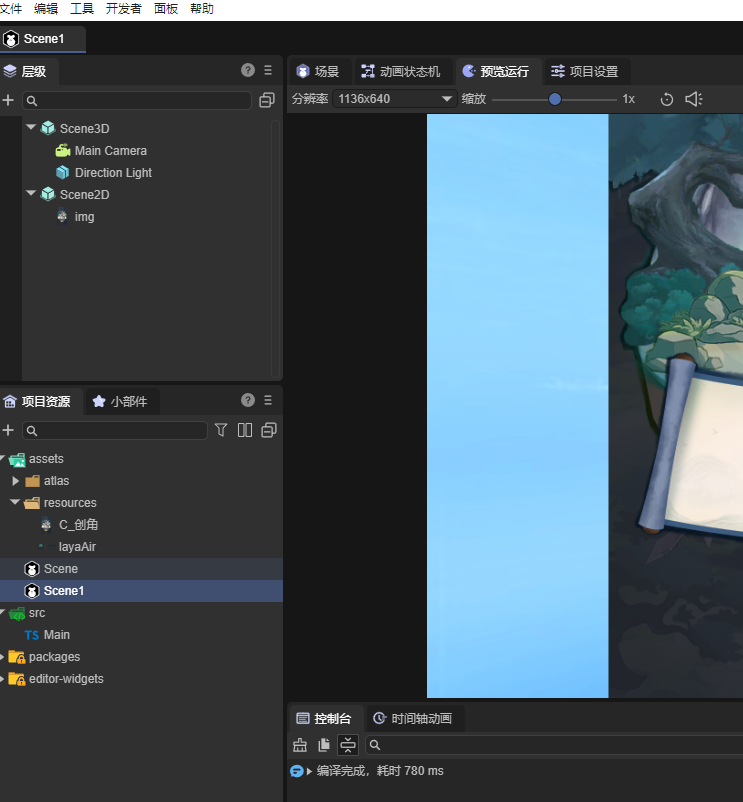Open help for the project assets panel

(248, 401)
